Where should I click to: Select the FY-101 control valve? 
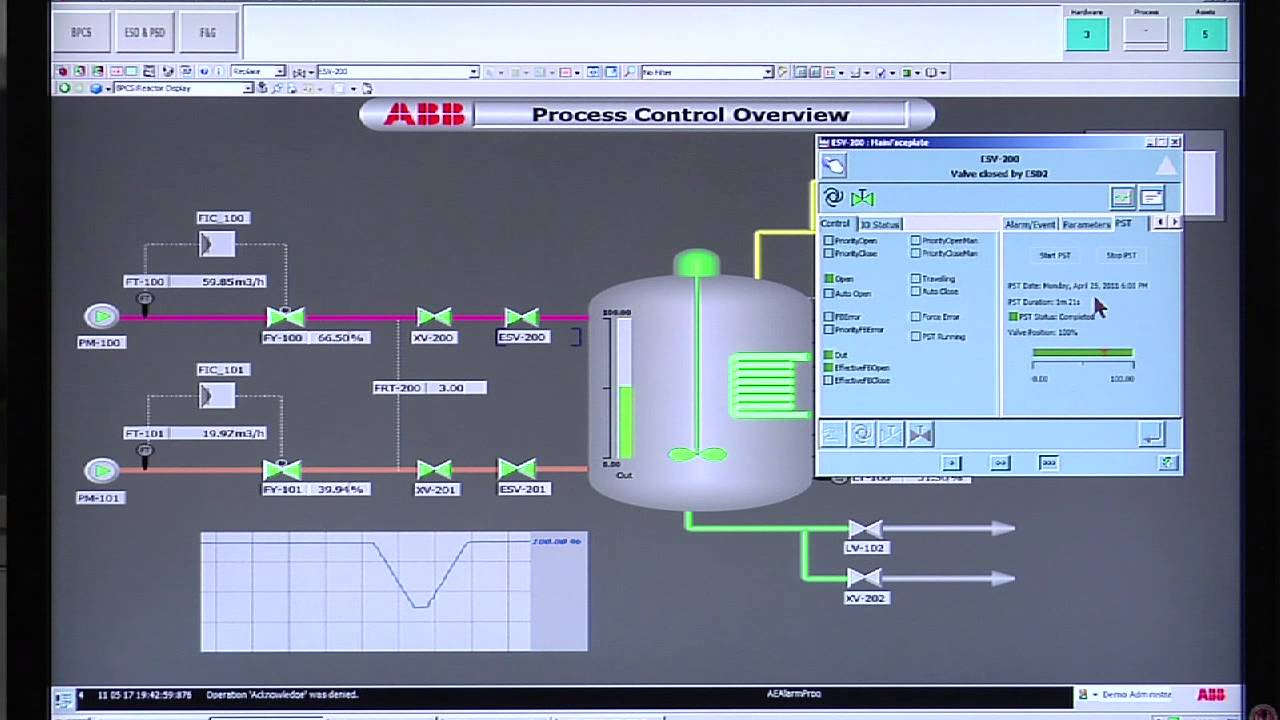click(282, 469)
